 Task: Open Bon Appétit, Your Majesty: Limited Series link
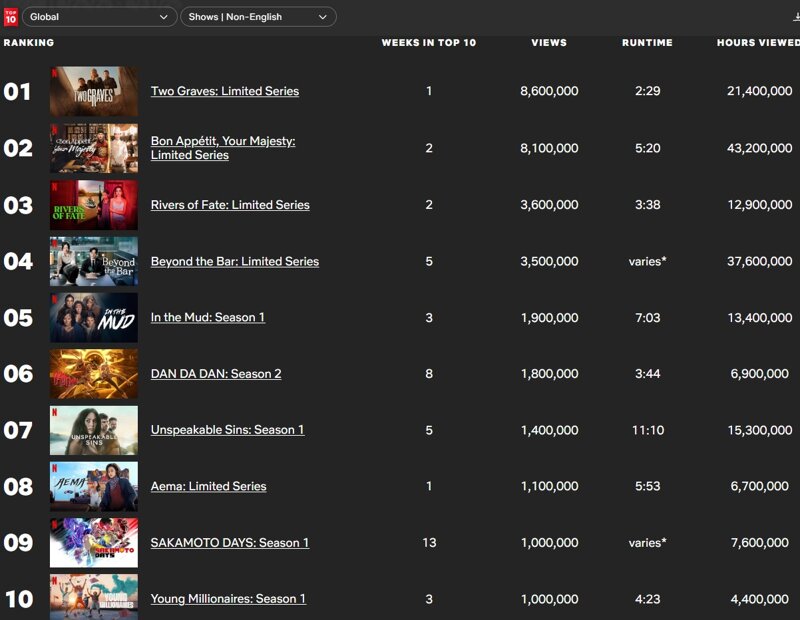tap(223, 148)
